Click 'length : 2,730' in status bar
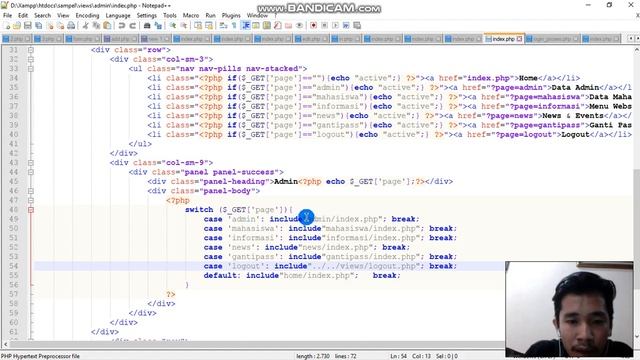The height and width of the screenshot is (360, 640). 313,356
